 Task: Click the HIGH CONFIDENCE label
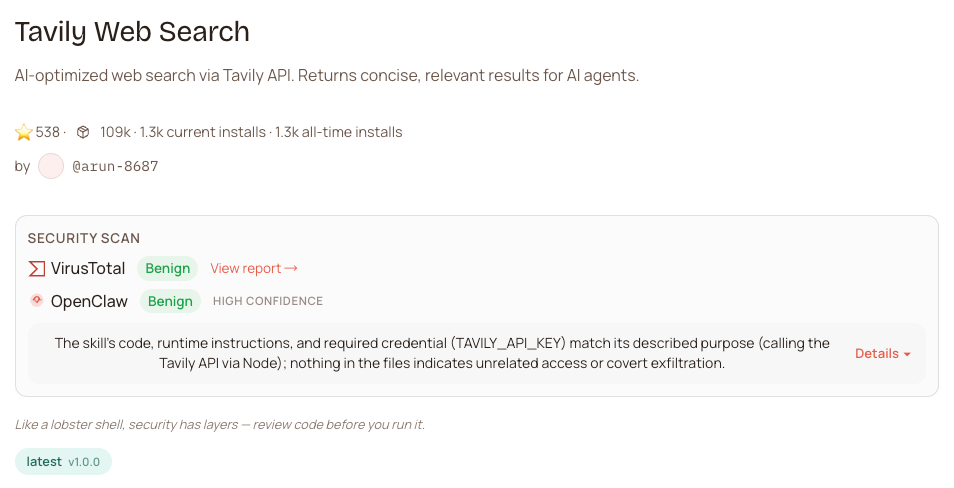point(268,301)
